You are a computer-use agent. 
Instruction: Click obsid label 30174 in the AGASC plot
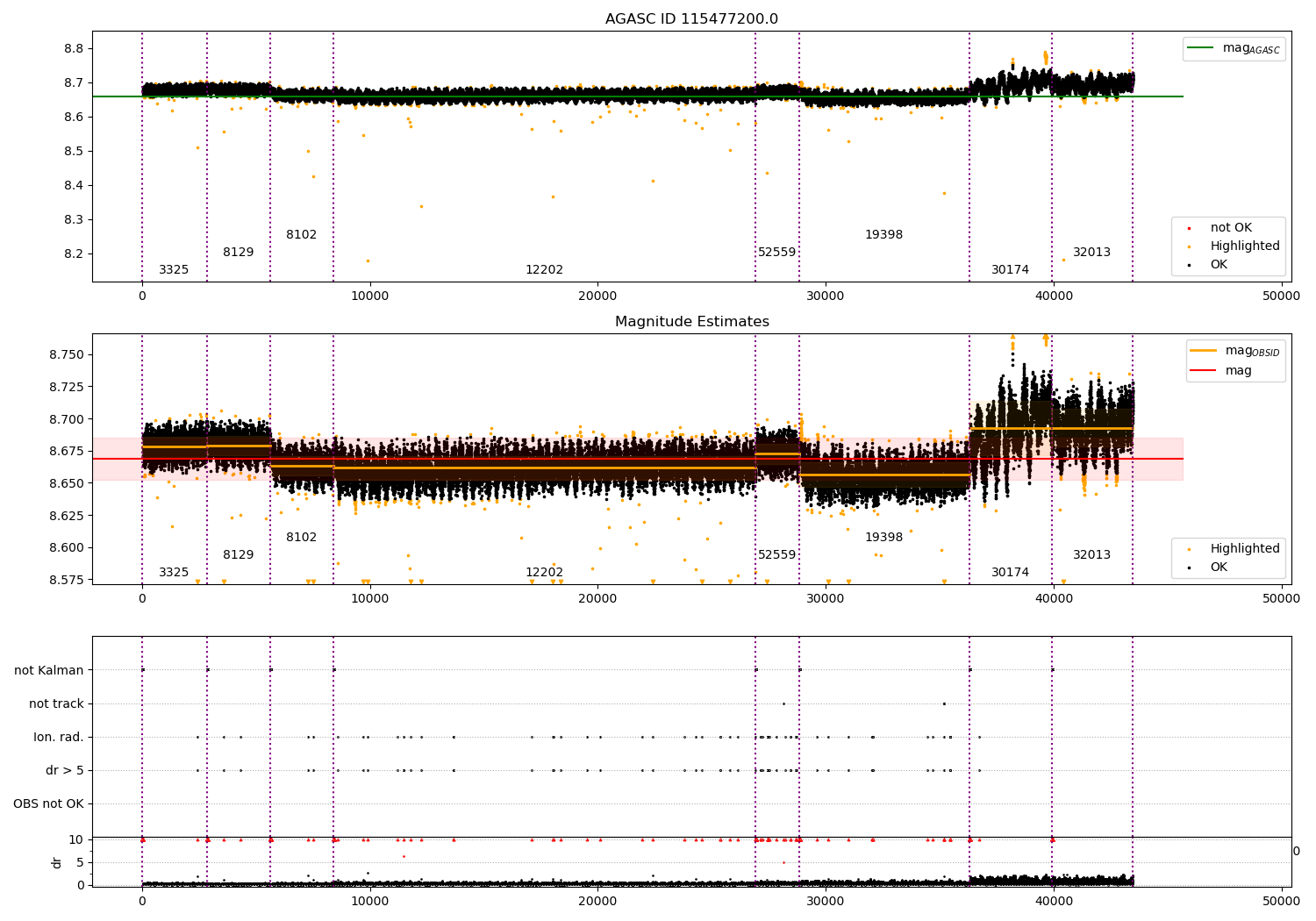coord(1010,270)
